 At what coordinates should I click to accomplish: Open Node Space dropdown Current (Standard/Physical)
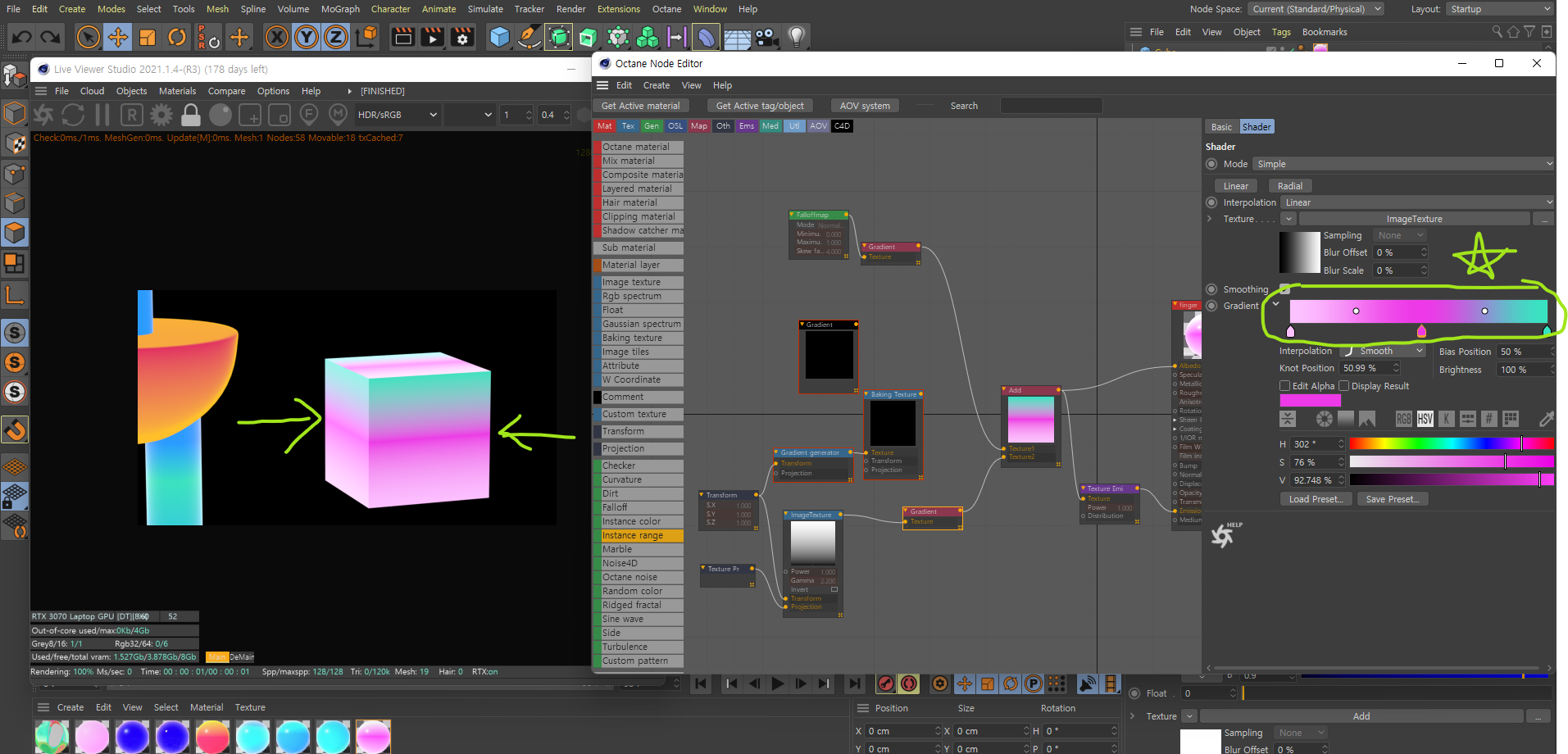coord(1316,9)
